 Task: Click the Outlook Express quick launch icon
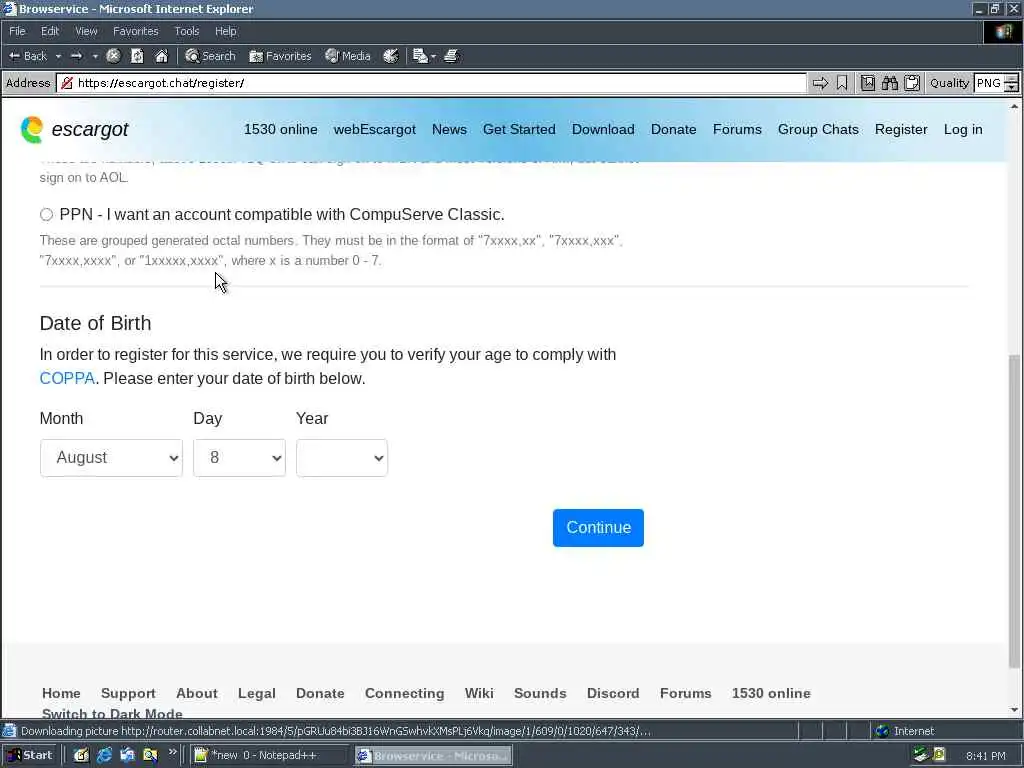[127, 756]
